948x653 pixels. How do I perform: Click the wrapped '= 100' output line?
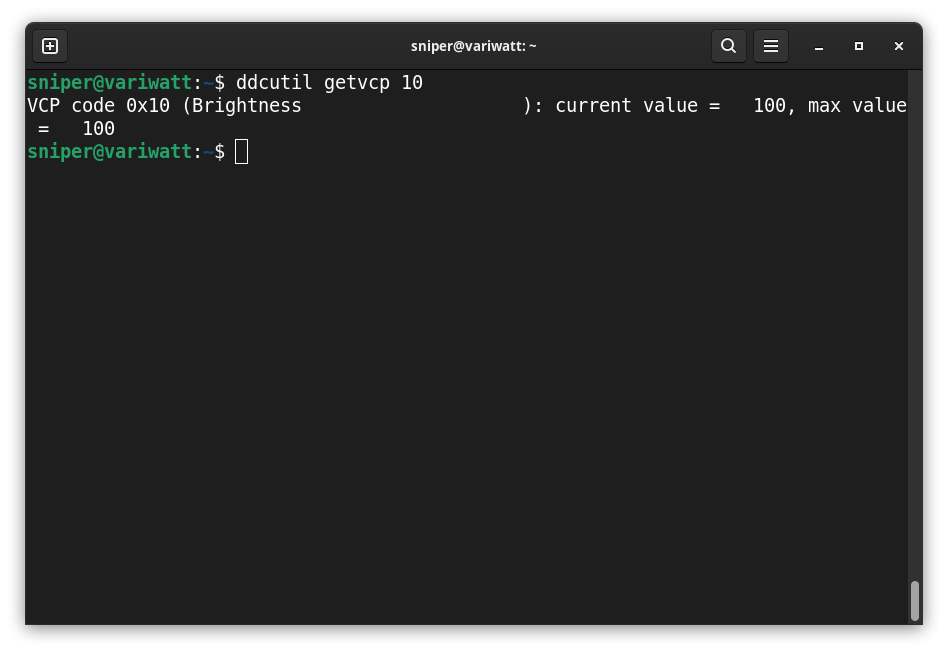(x=77, y=129)
